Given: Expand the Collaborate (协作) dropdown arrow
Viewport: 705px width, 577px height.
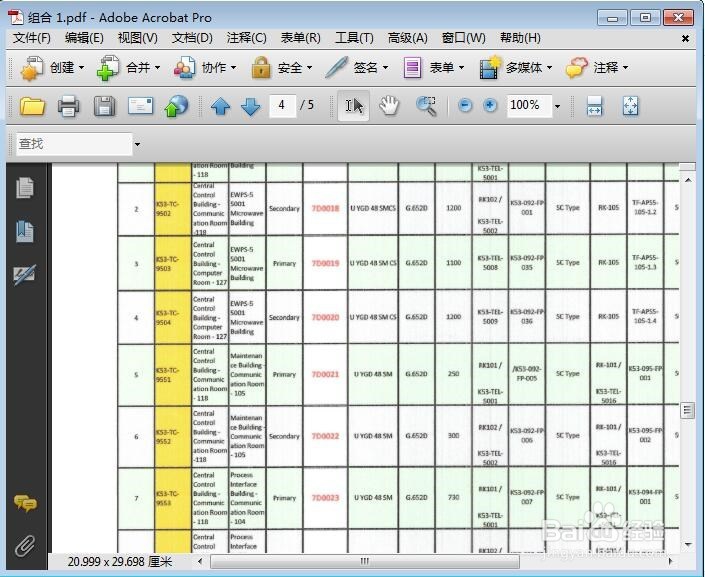Looking at the screenshot, I should 233,68.
